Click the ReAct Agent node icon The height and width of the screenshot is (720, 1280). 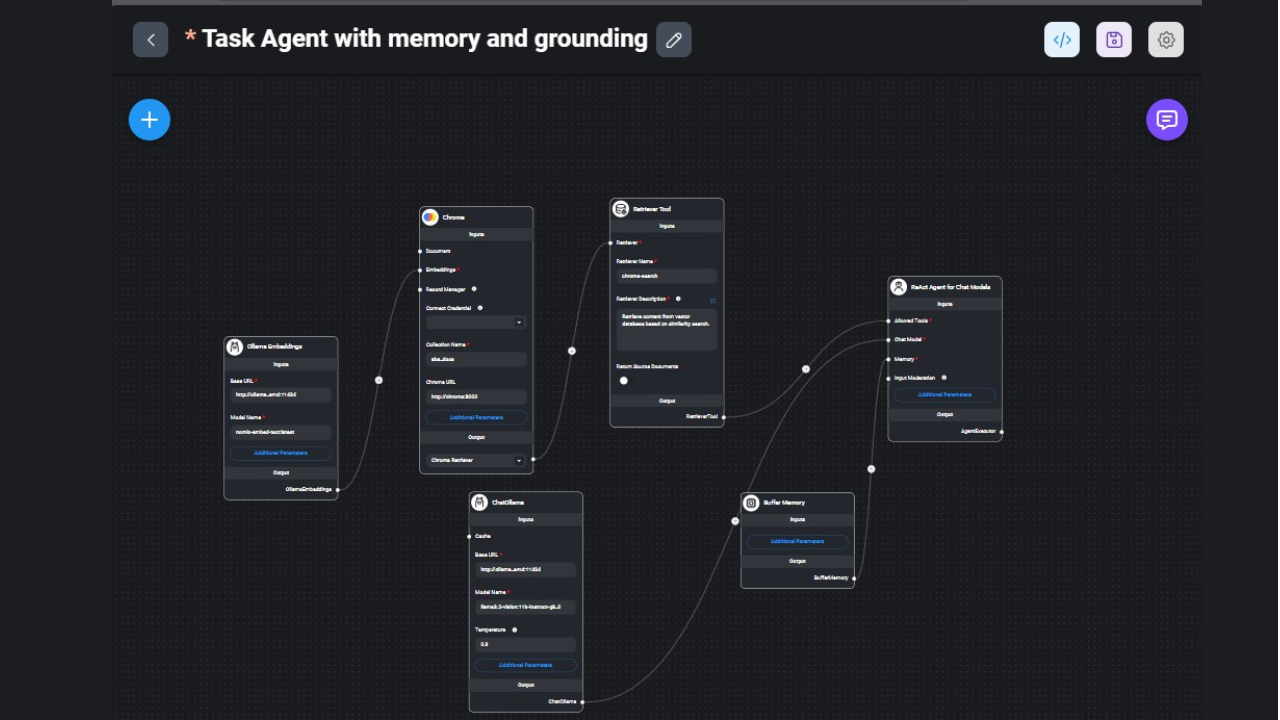click(x=899, y=287)
